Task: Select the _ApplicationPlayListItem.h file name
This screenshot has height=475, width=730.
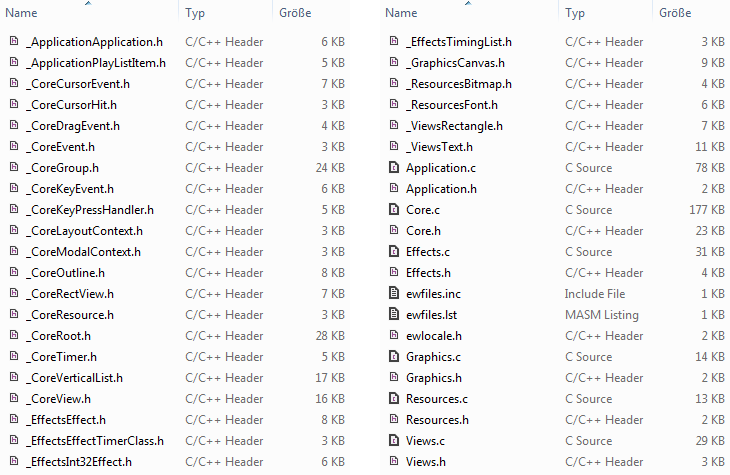Action: [96, 63]
